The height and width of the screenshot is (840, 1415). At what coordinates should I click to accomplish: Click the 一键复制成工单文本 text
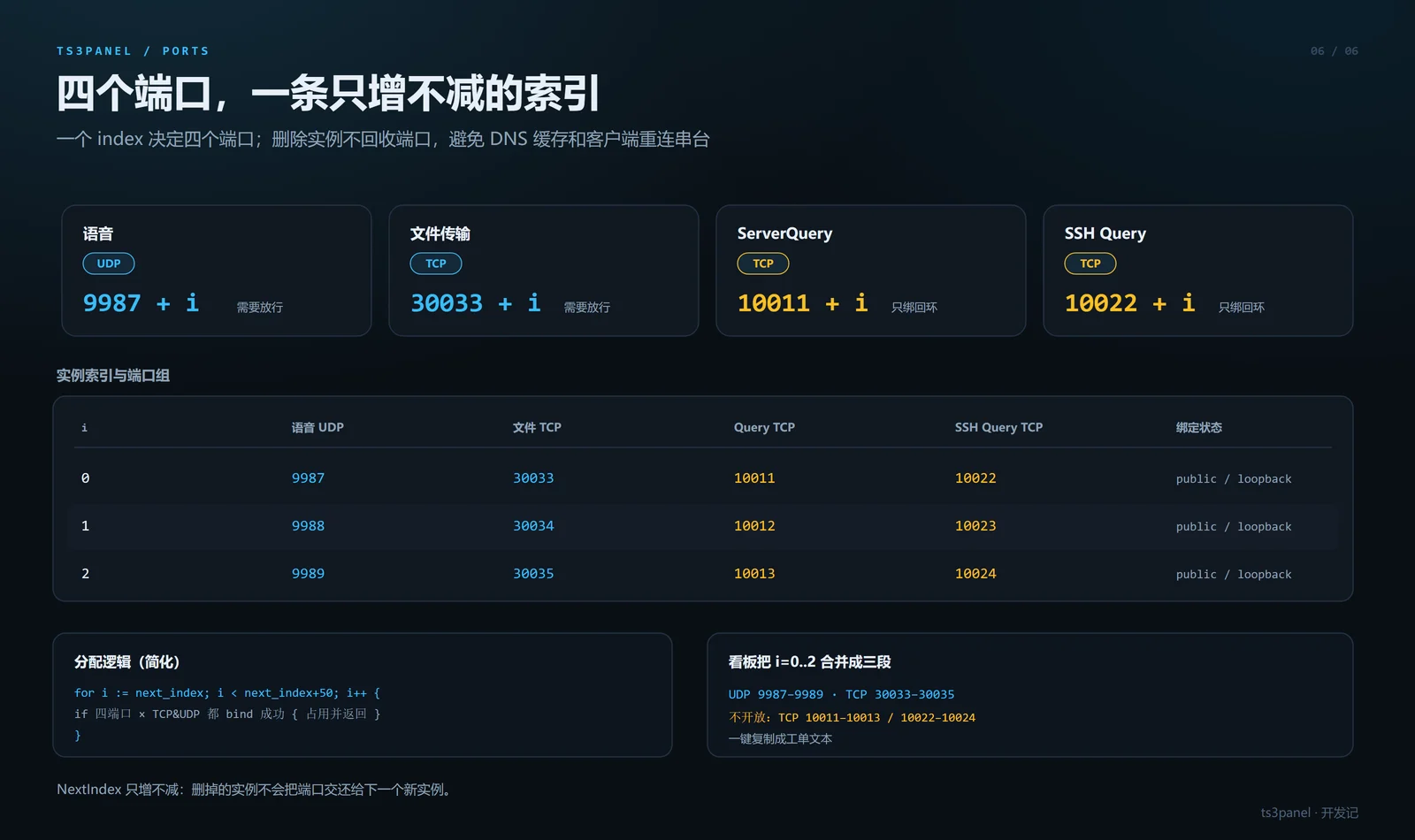point(780,739)
